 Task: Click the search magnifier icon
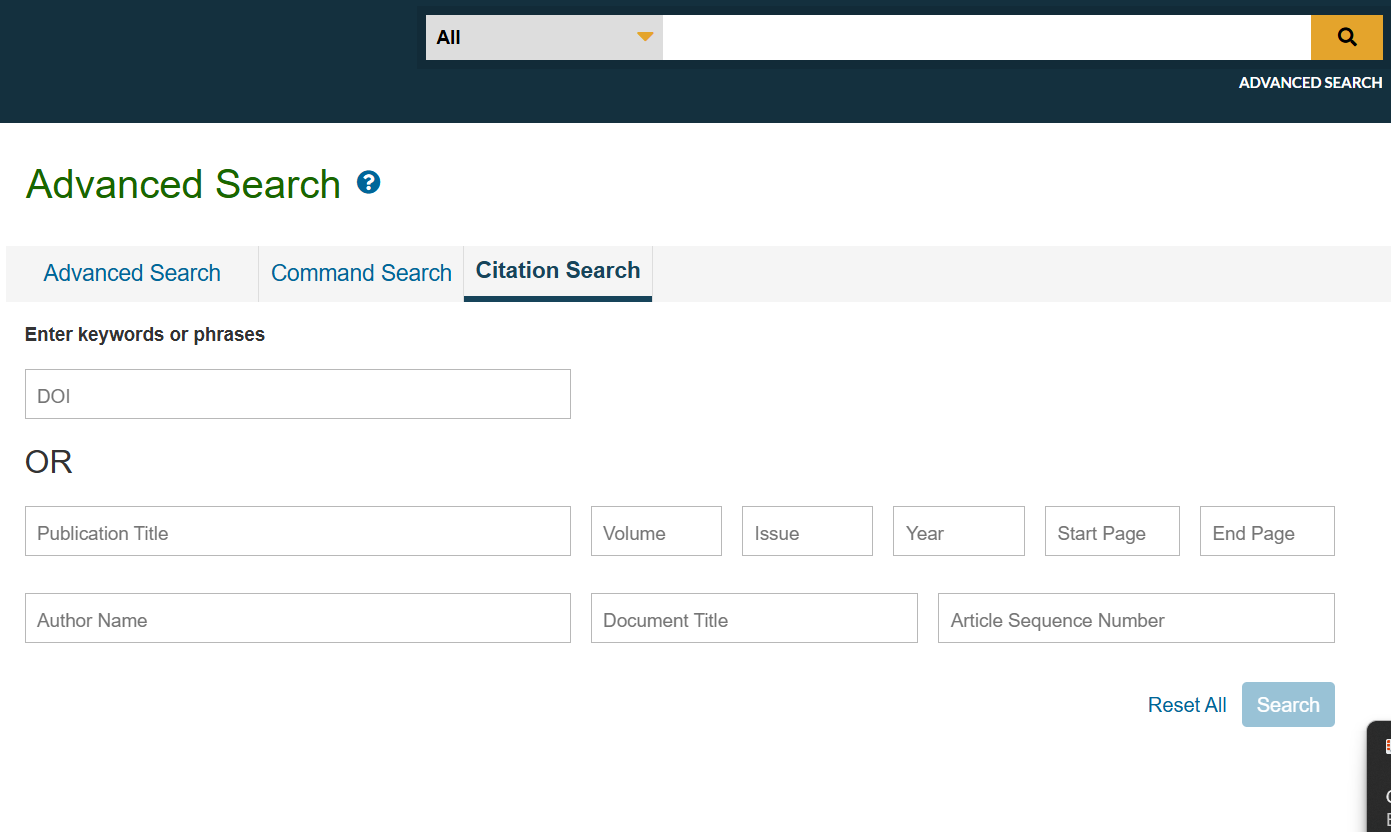pos(1346,37)
